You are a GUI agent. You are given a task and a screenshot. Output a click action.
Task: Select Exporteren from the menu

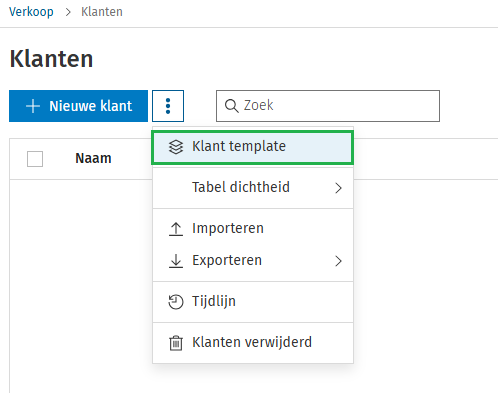253,261
